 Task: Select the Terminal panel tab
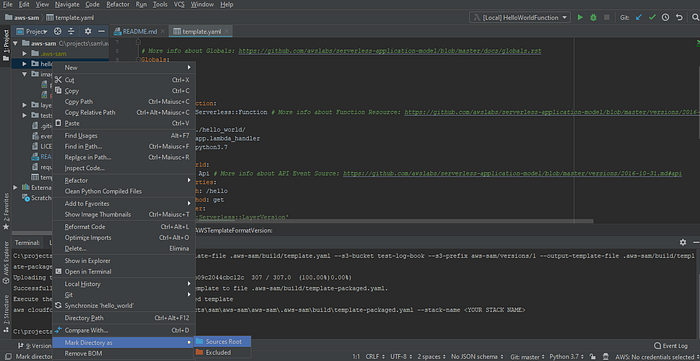click(x=27, y=242)
